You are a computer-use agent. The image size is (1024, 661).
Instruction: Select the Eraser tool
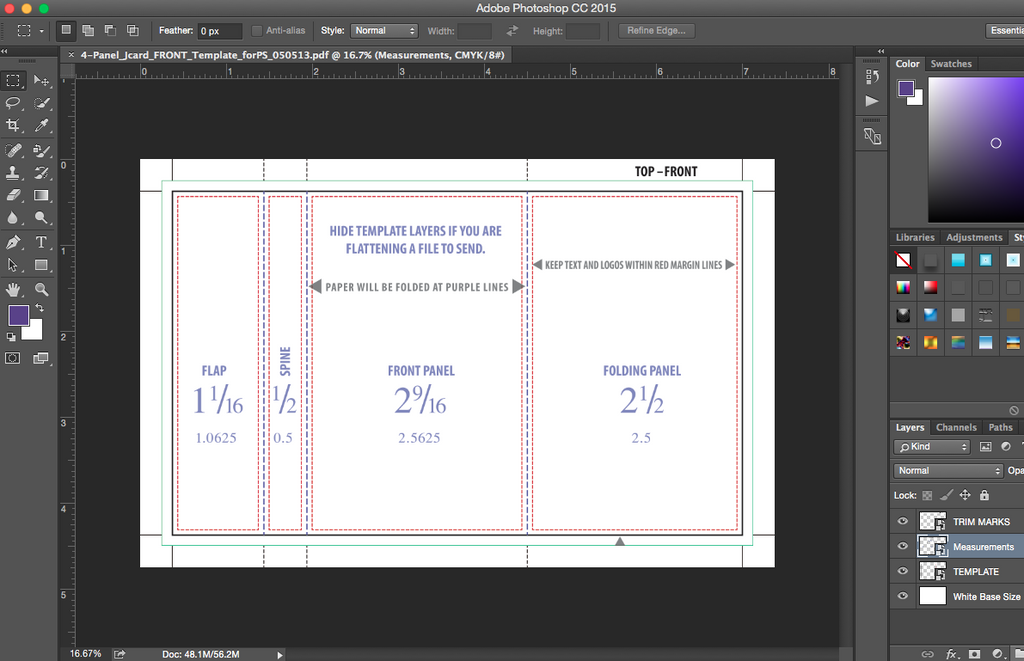point(13,196)
